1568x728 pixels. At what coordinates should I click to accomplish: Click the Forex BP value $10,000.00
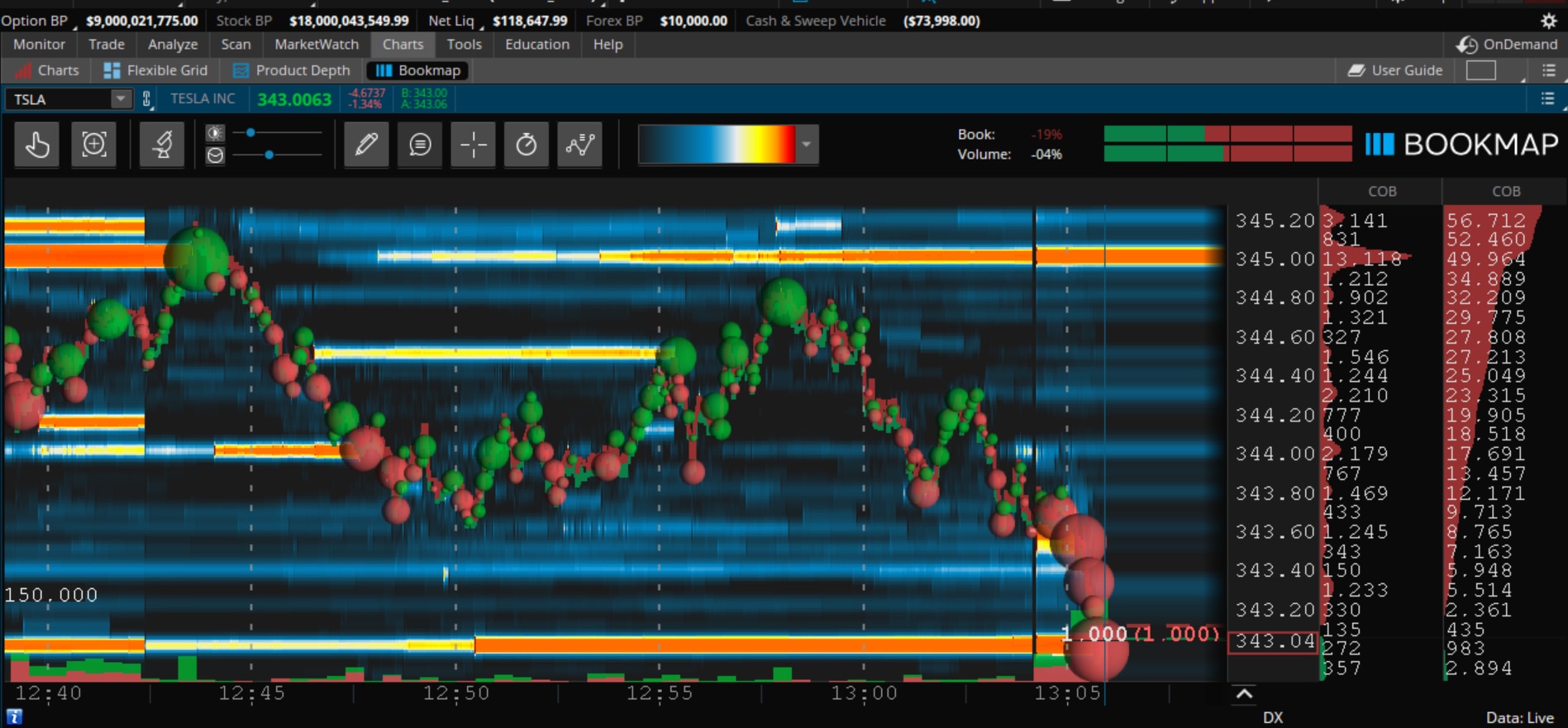tap(693, 21)
